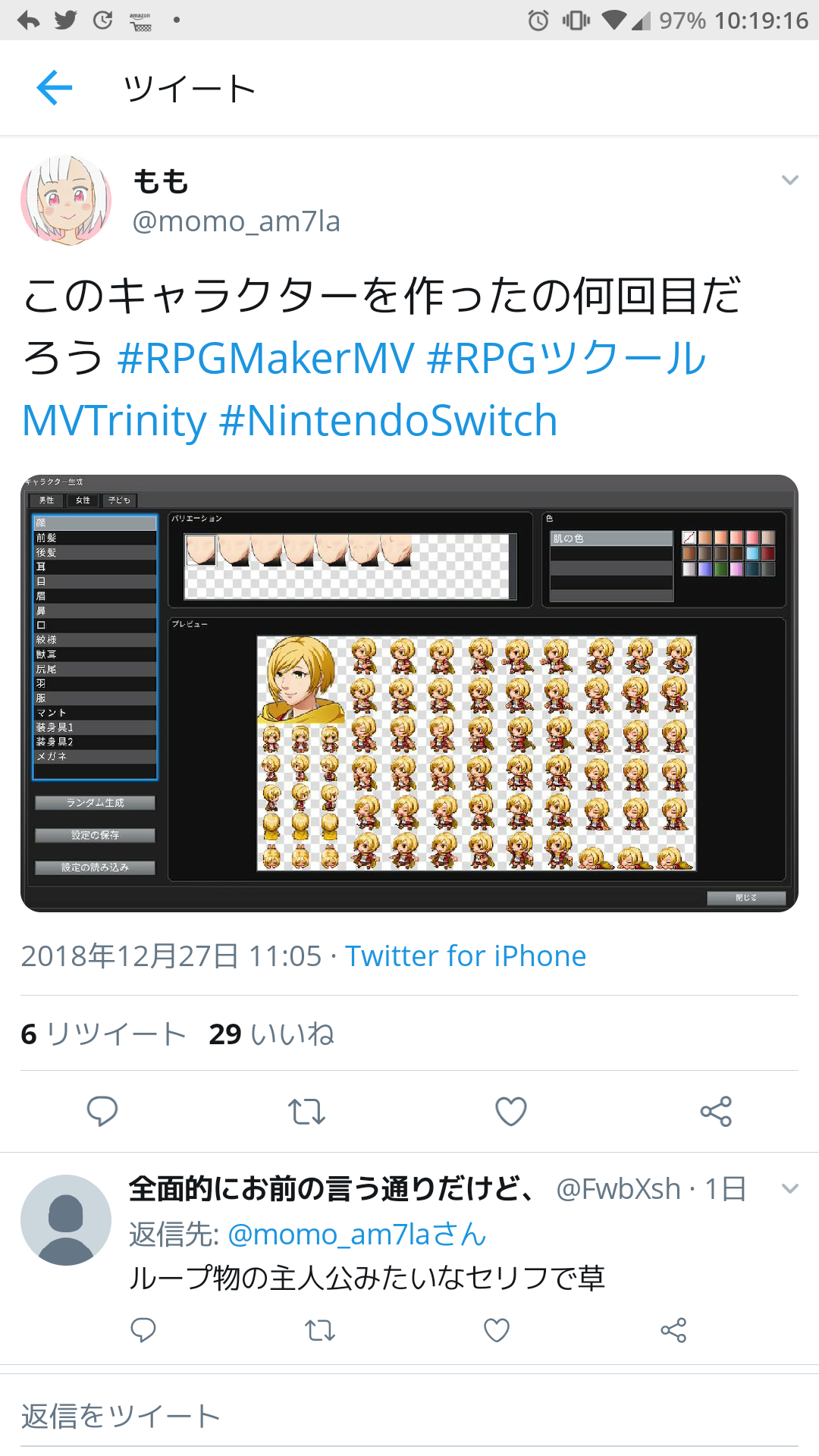Like the @FwbXsh reply
This screenshot has width=819, height=1456.
pyautogui.click(x=497, y=1330)
